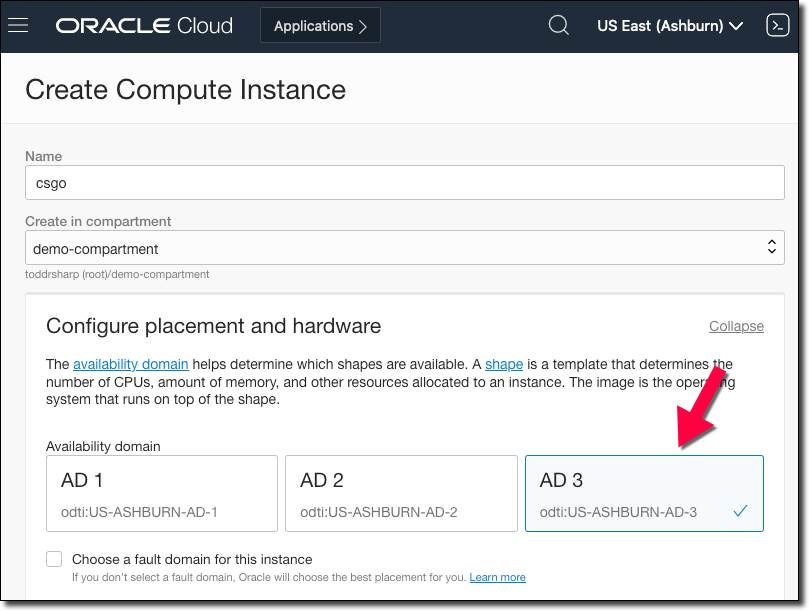
Task: Expand the US East (Ashburn) region menu
Action: [x=670, y=26]
